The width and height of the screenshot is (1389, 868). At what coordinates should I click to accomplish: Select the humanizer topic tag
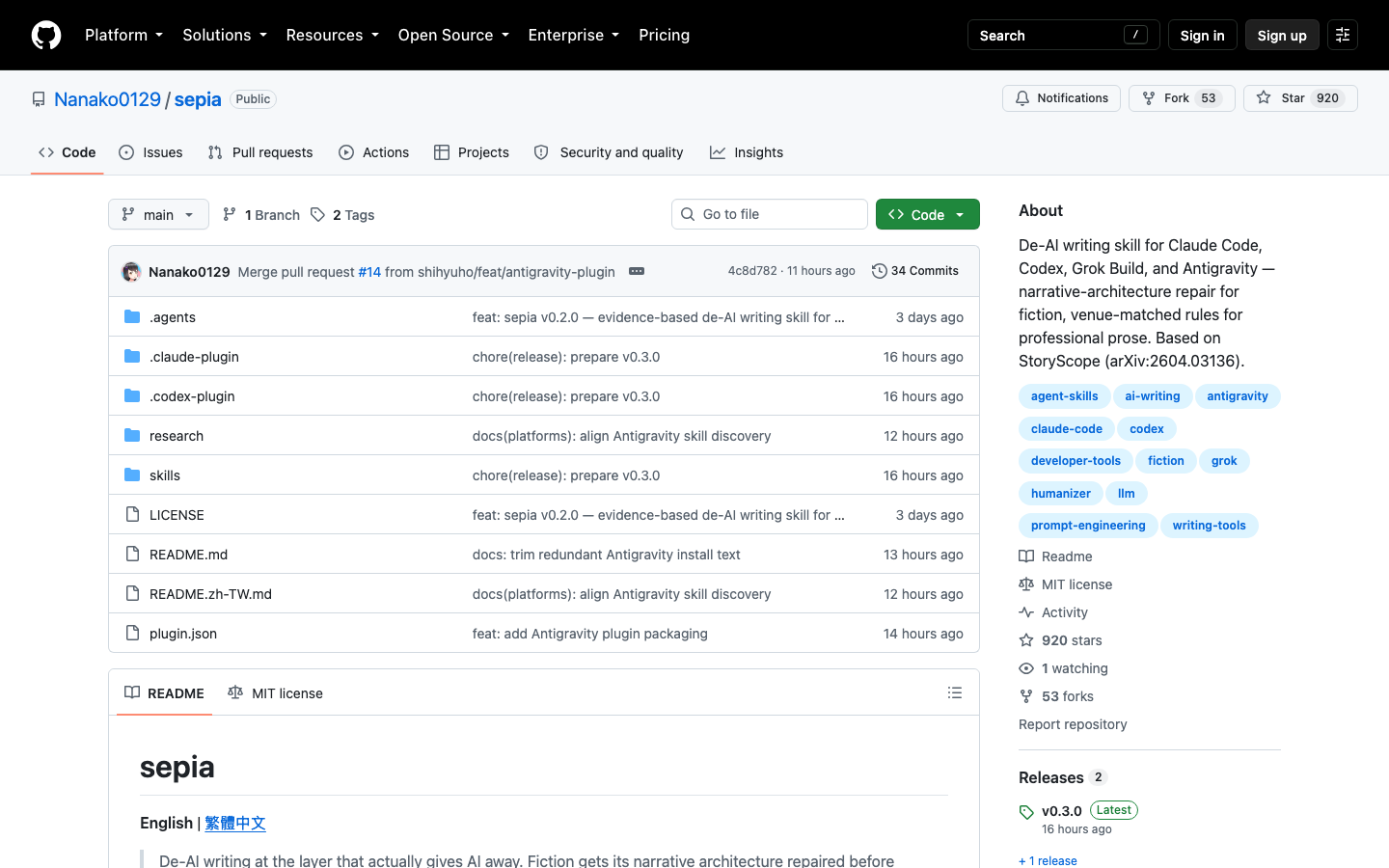click(1060, 493)
